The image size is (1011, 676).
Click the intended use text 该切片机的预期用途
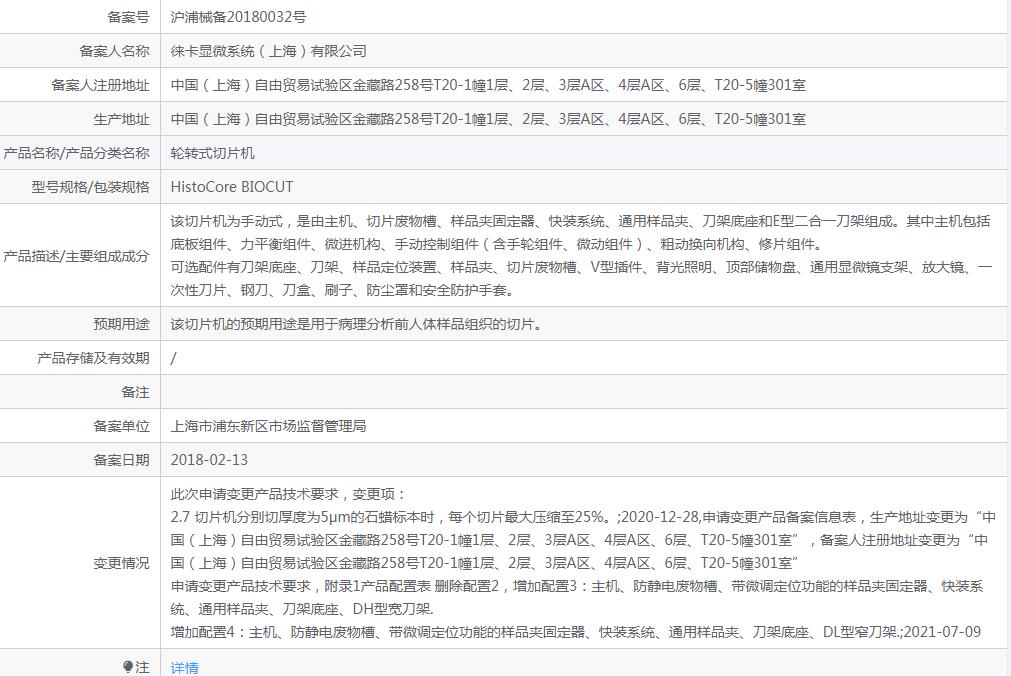click(357, 324)
